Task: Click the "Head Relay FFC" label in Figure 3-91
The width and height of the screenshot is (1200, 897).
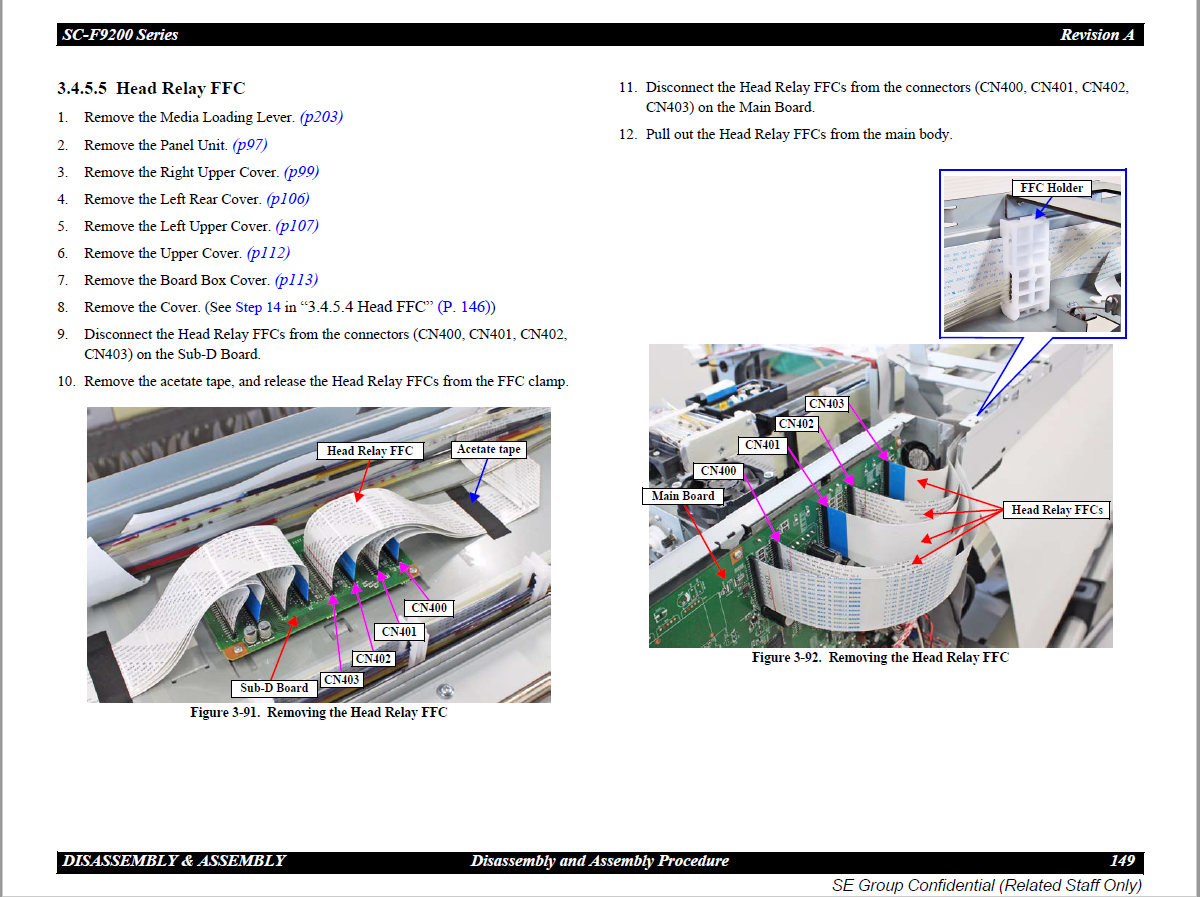Action: click(x=369, y=451)
